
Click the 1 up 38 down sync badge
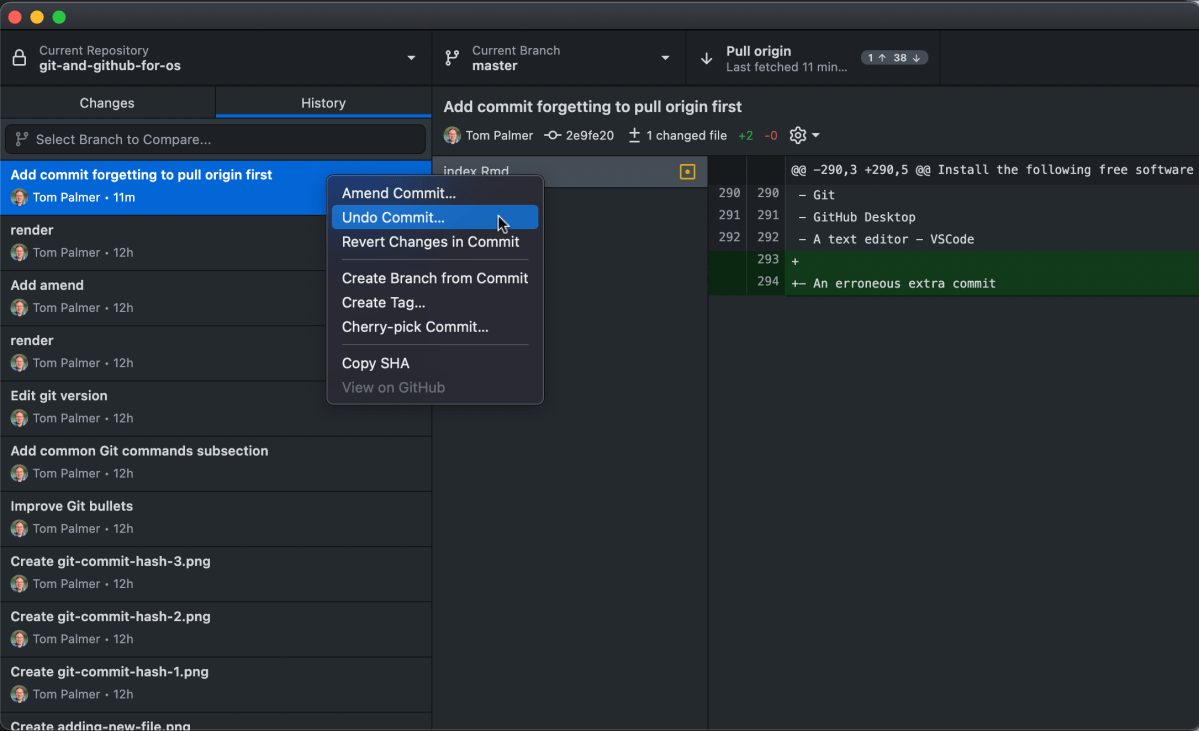pyautogui.click(x=894, y=58)
